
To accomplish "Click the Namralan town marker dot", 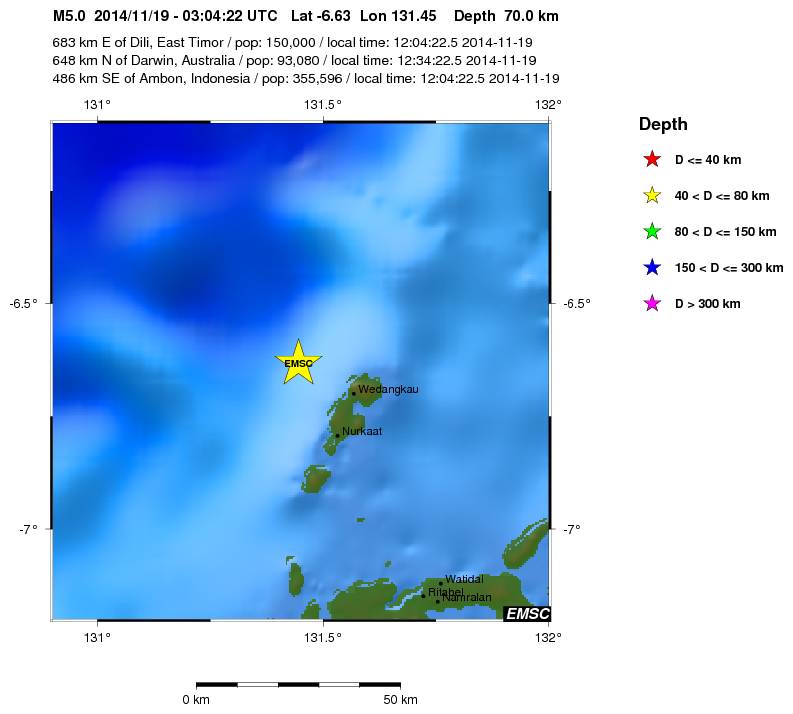I will pyautogui.click(x=438, y=601).
